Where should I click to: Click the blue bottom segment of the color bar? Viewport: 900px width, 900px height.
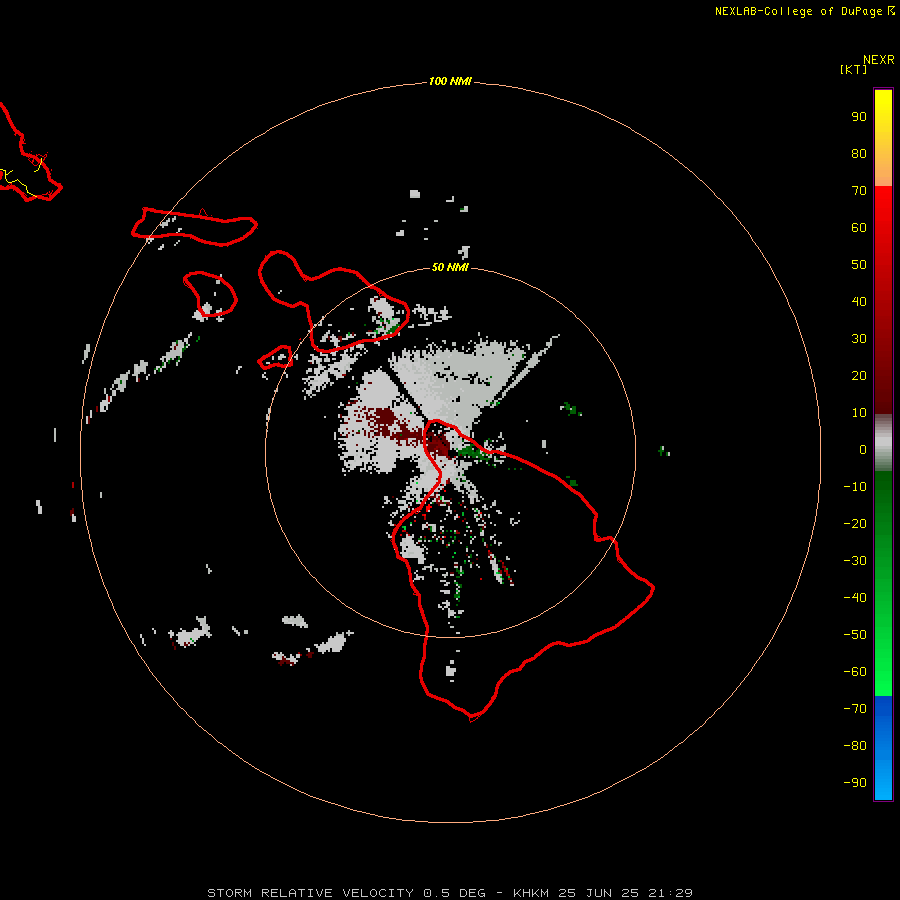point(883,748)
